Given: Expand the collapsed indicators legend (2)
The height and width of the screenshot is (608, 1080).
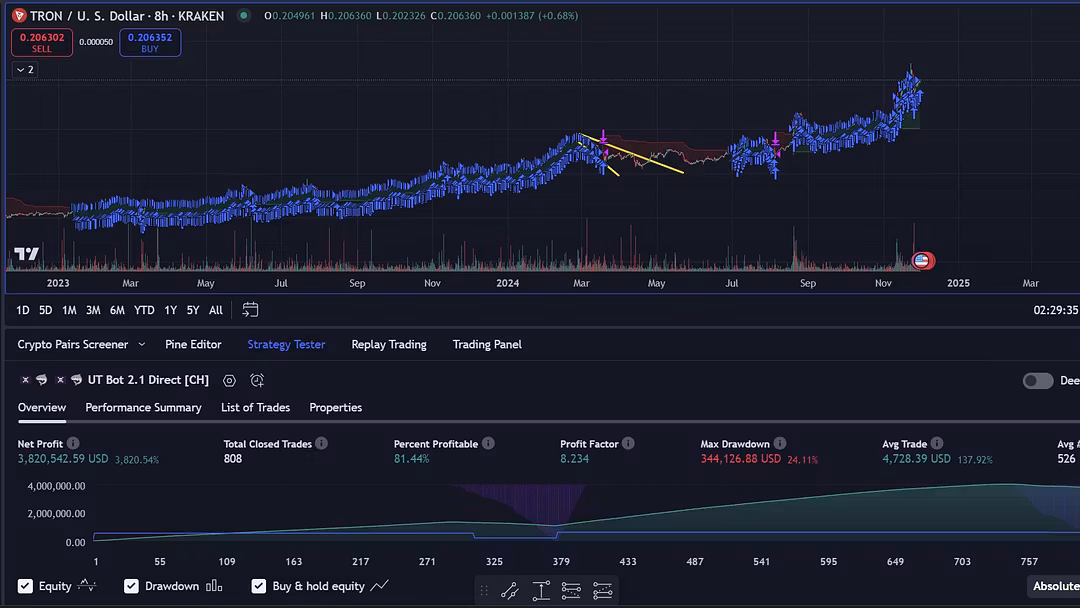Looking at the screenshot, I should tap(25, 70).
